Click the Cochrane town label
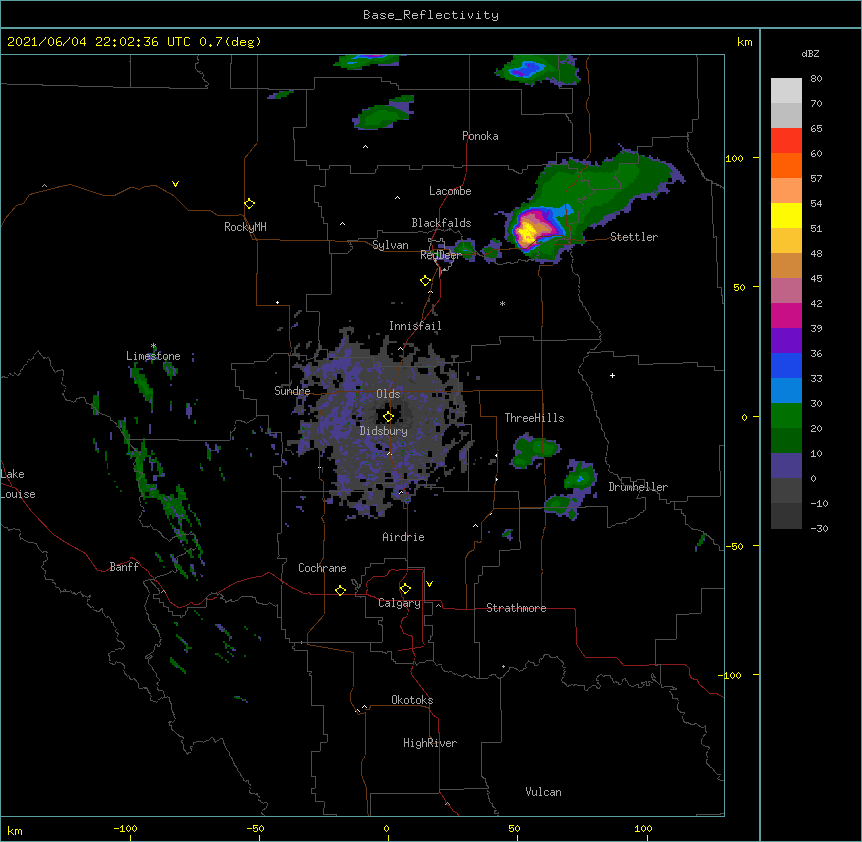 (x=322, y=568)
